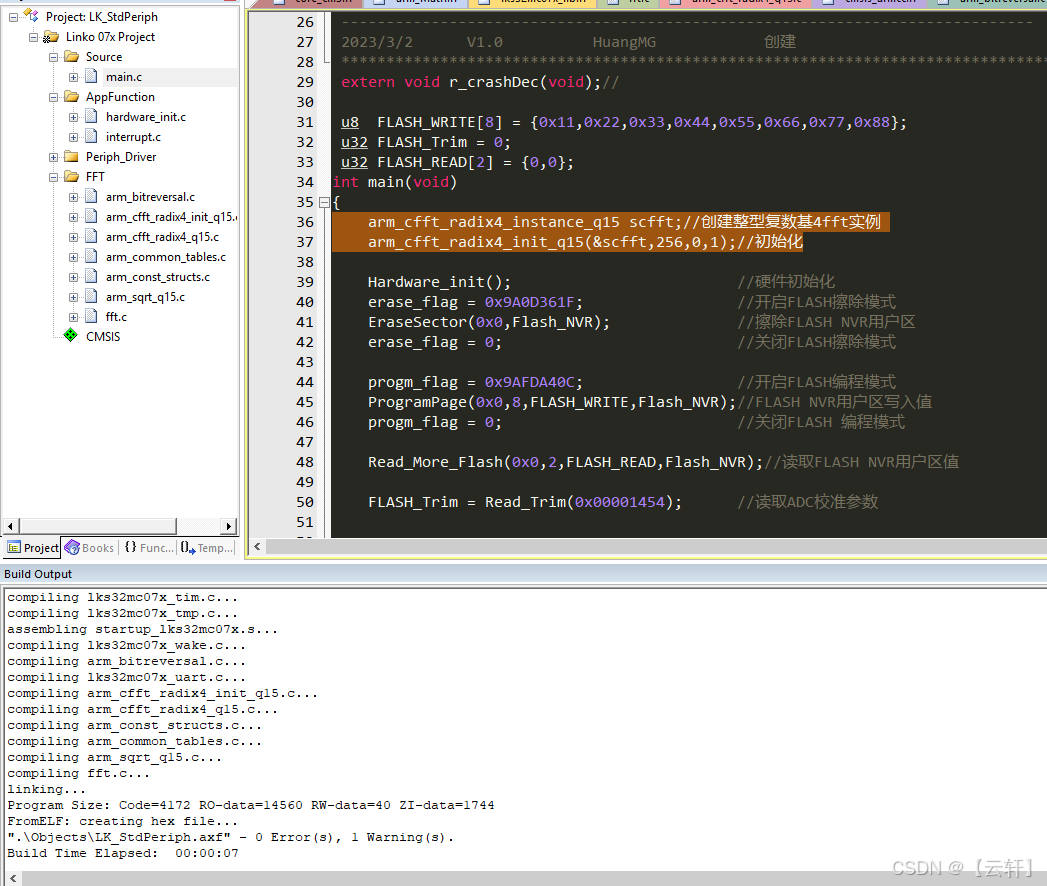1047x886 pixels.
Task: Click the linking... line in Build Output
Action: (x=46, y=789)
